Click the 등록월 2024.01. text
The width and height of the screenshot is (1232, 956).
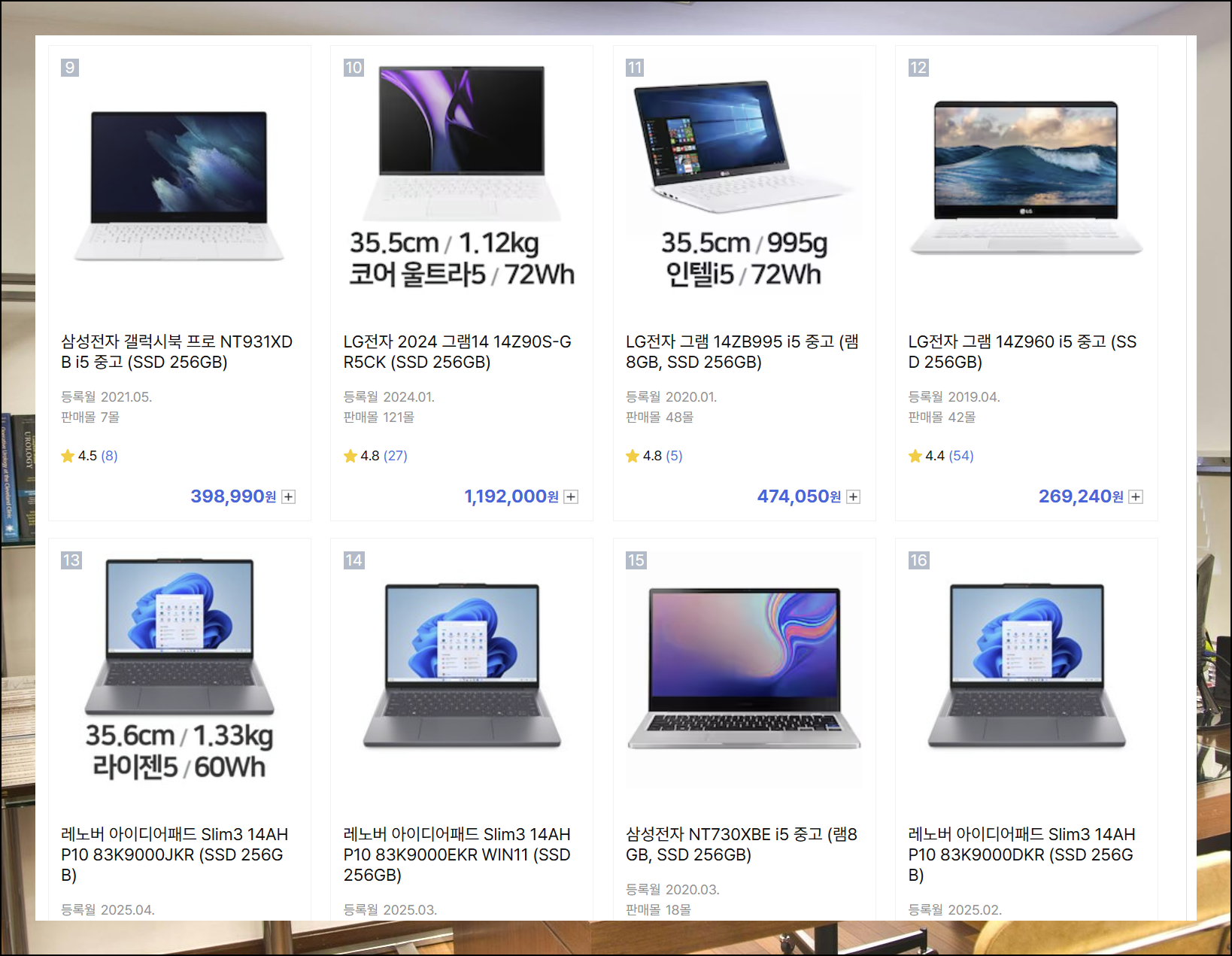[x=389, y=396]
